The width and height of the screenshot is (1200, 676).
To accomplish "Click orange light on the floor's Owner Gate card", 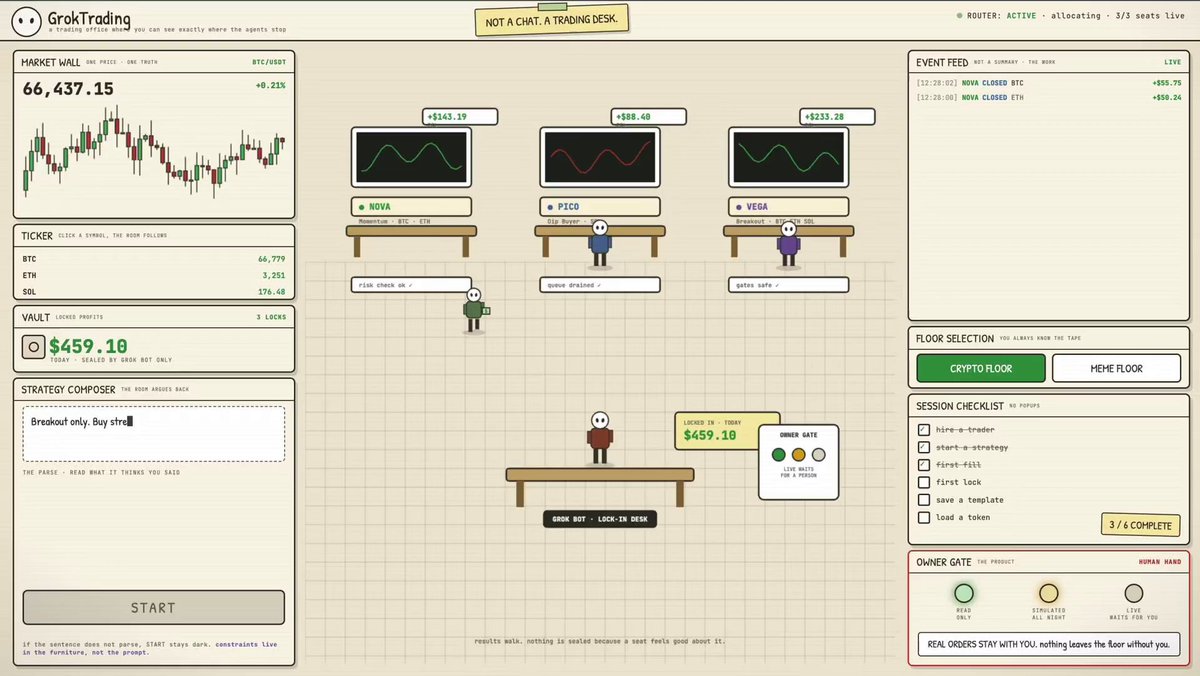I will 798,455.
